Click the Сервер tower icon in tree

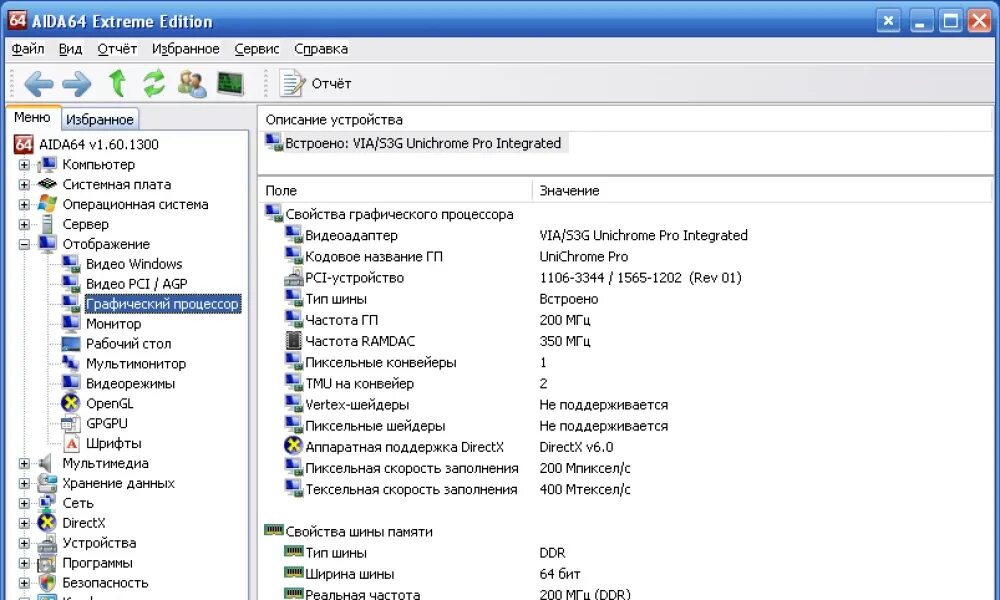coord(47,224)
